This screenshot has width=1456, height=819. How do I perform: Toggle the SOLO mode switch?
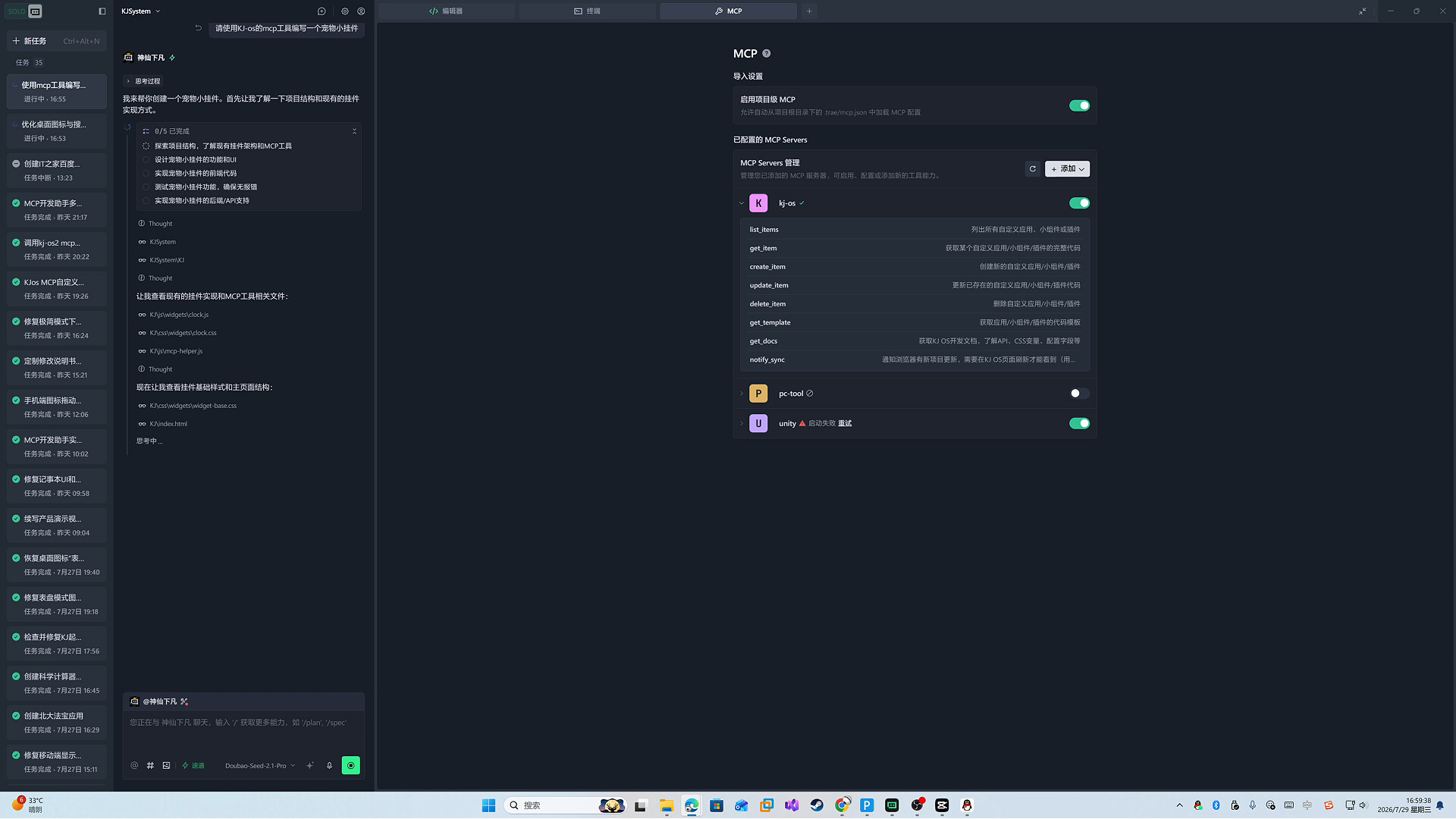point(25,11)
